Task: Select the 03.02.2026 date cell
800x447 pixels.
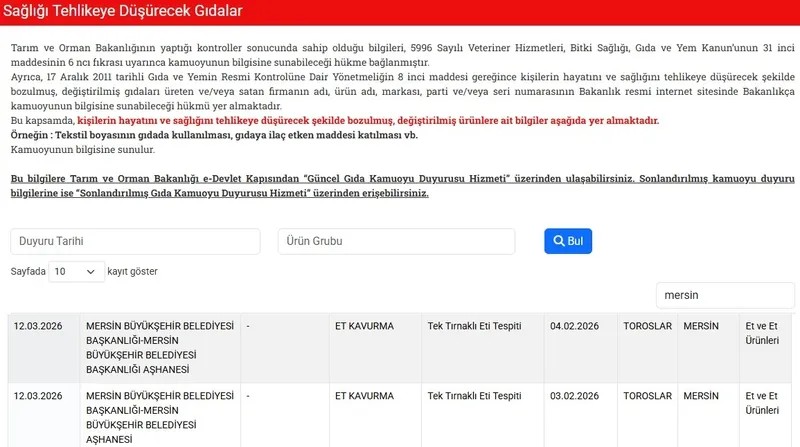Action: pos(574,396)
